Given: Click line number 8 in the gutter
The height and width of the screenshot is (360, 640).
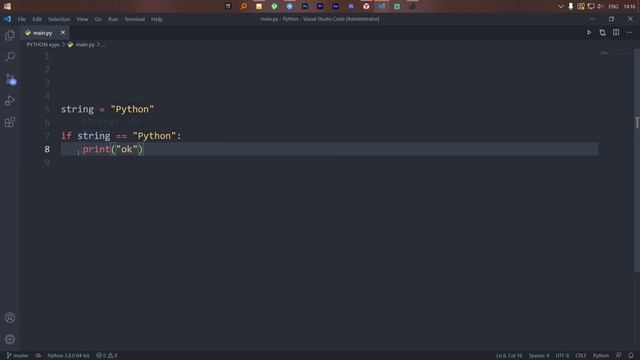Looking at the screenshot, I should click(47, 149).
